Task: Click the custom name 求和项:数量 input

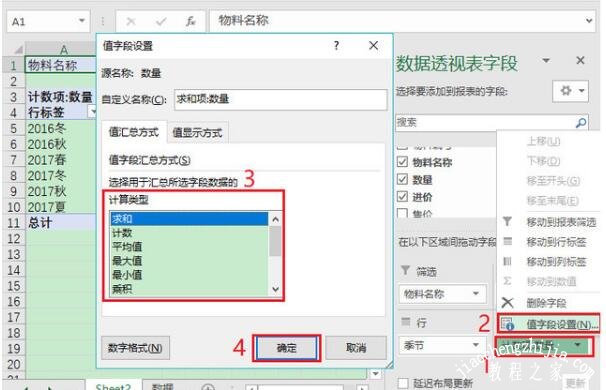Action: tap(281, 99)
